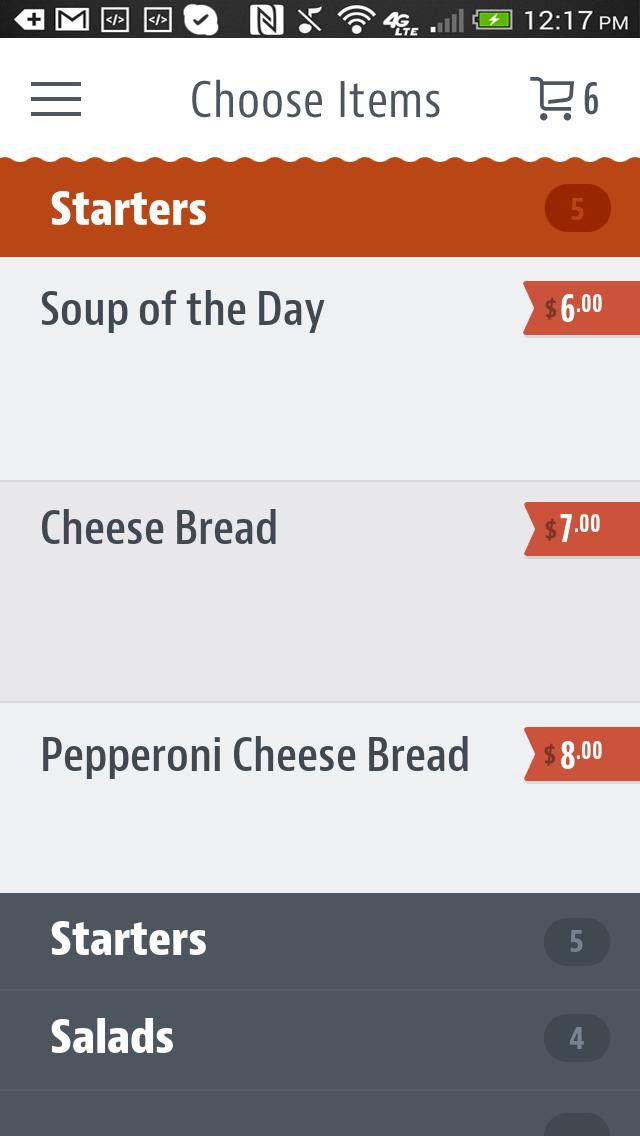Tap the orange Starters count badge
This screenshot has width=640, height=1136.
coord(577,209)
